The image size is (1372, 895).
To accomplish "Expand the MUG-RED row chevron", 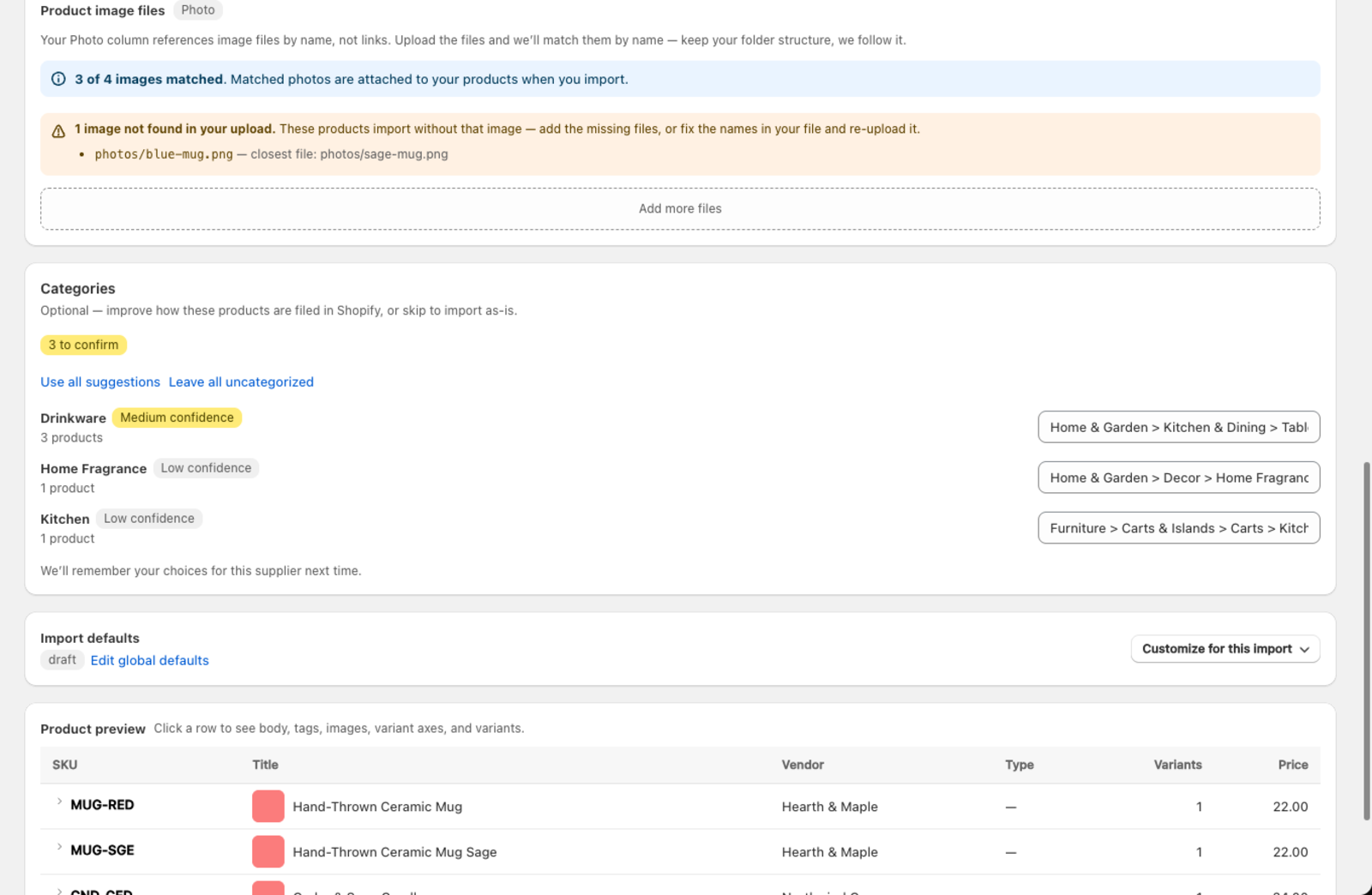I will click(59, 802).
